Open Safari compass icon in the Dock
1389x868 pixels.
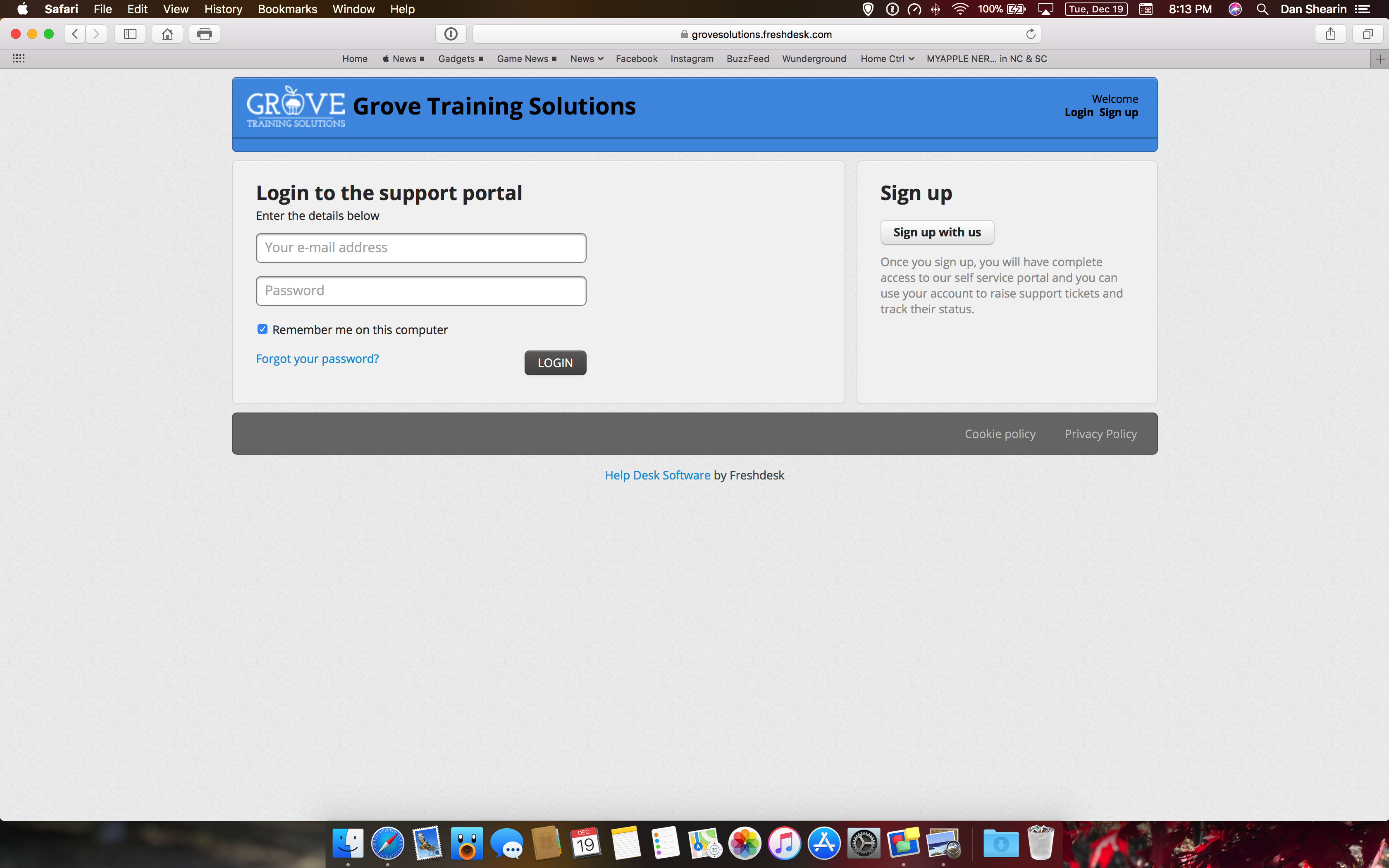387,844
